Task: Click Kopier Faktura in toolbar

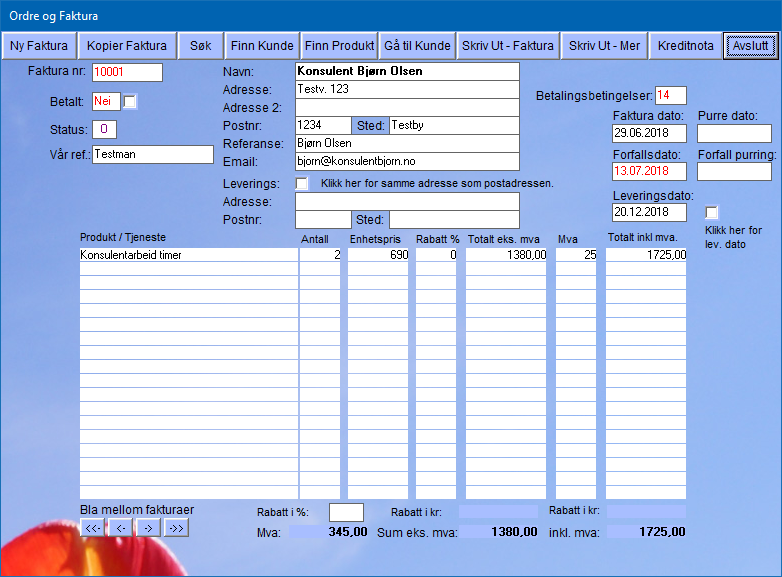Action: (127, 46)
